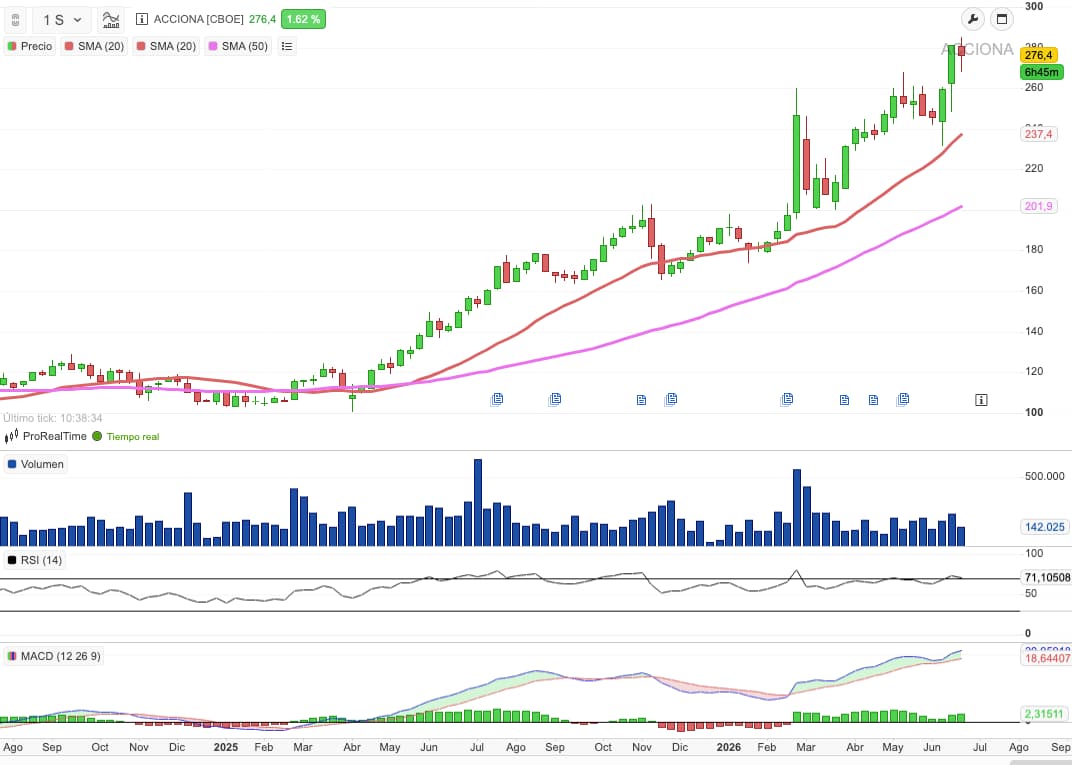Toggle fullscreen chart window icon
This screenshot has width=1072, height=765.
pyautogui.click(x=1002, y=19)
